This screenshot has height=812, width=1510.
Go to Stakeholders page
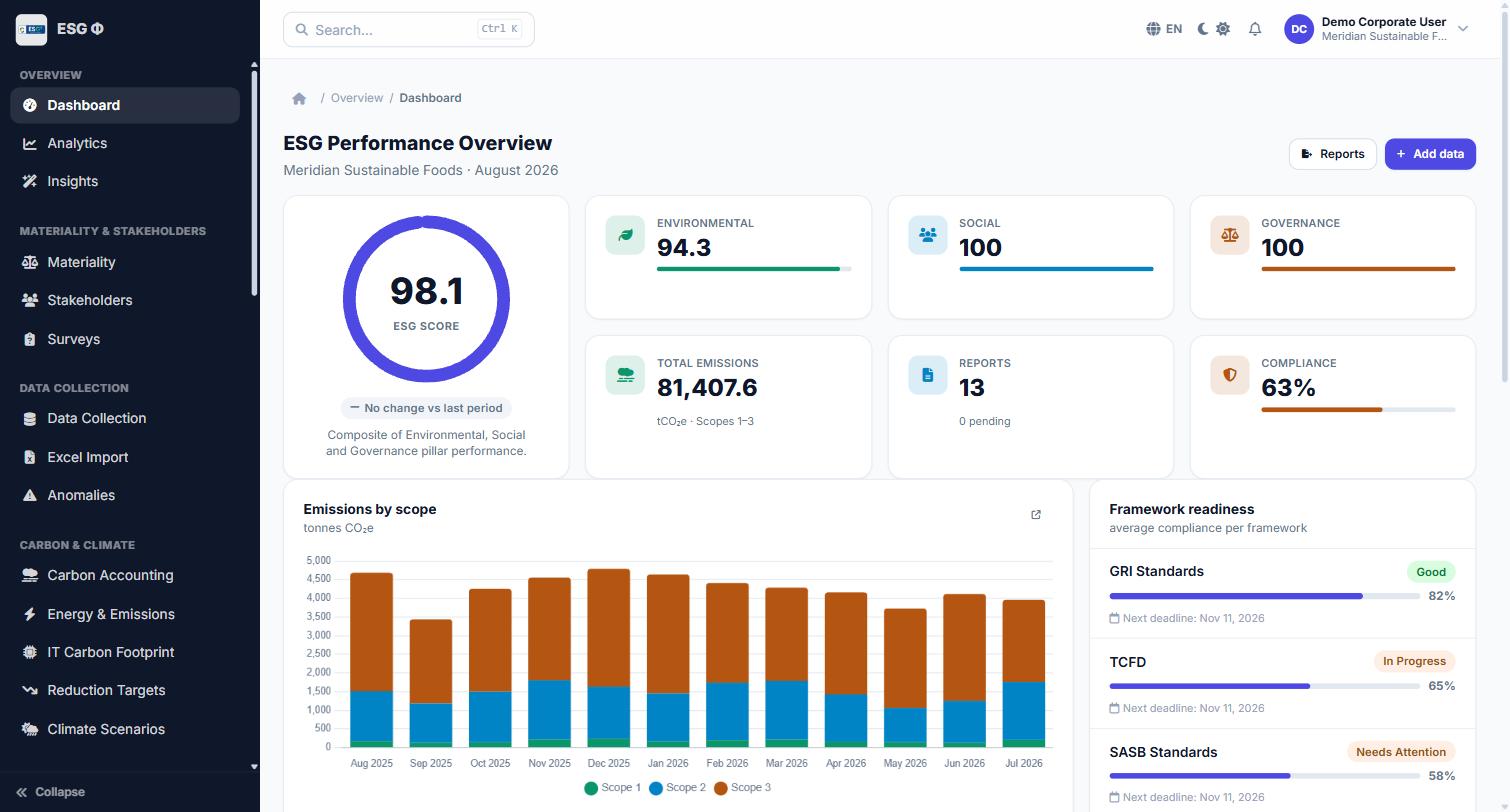[x=125, y=300]
